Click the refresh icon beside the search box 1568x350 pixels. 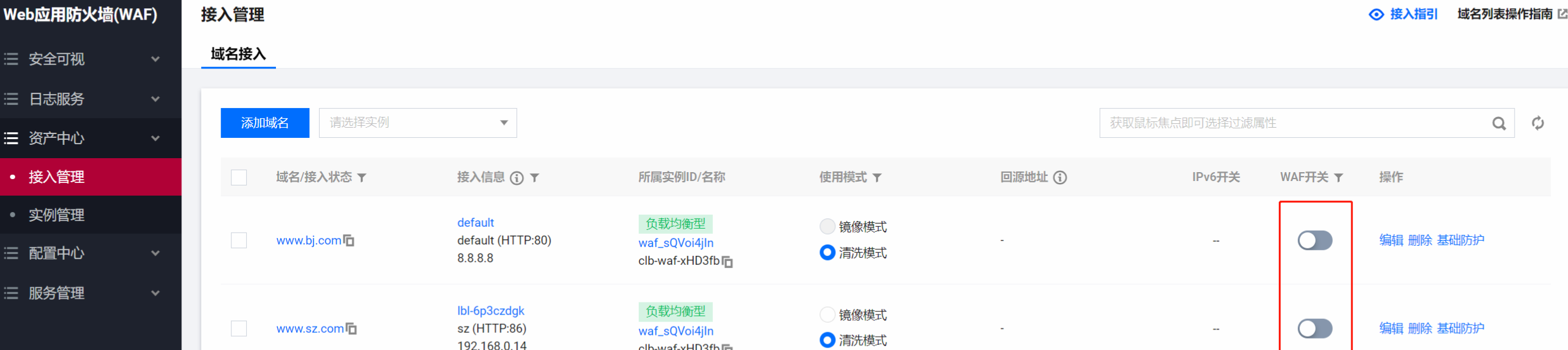click(x=1538, y=123)
